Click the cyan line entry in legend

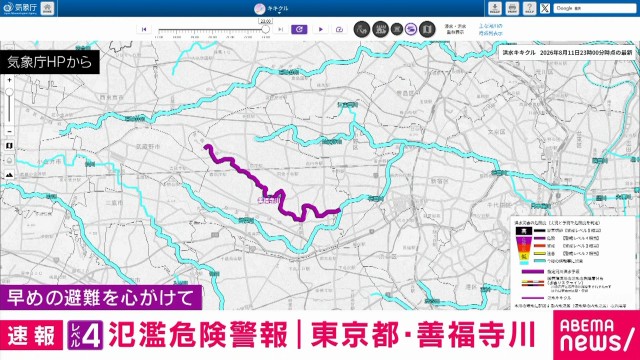point(558,261)
